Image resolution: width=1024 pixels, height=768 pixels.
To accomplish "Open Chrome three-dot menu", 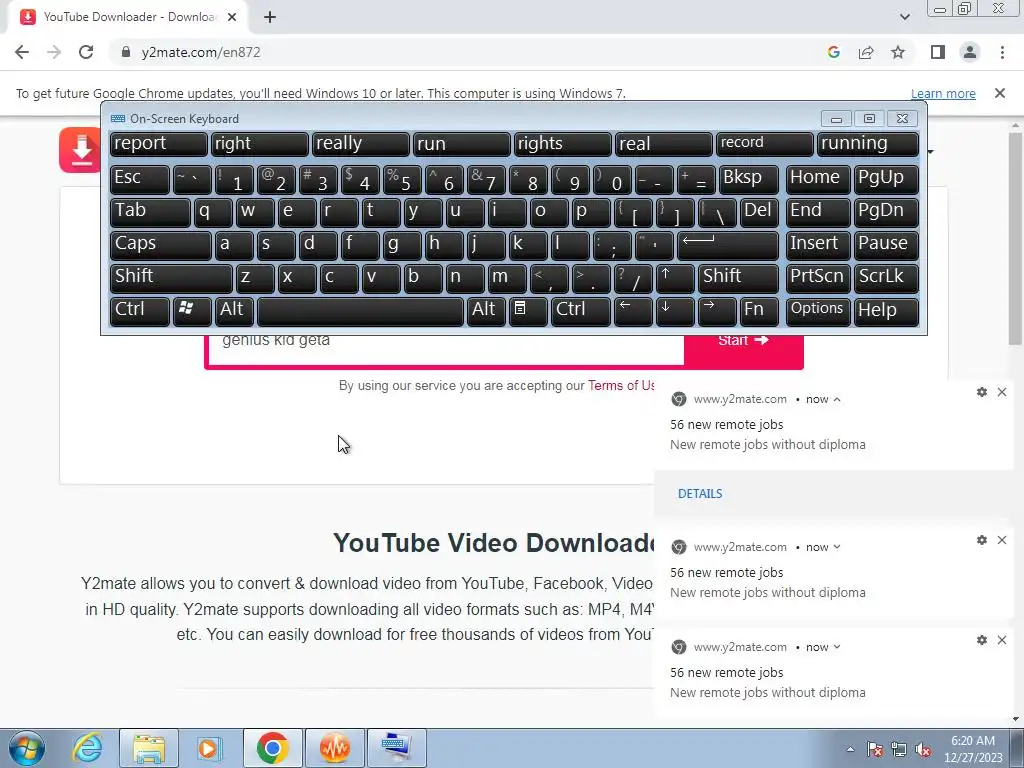I will (x=1002, y=52).
